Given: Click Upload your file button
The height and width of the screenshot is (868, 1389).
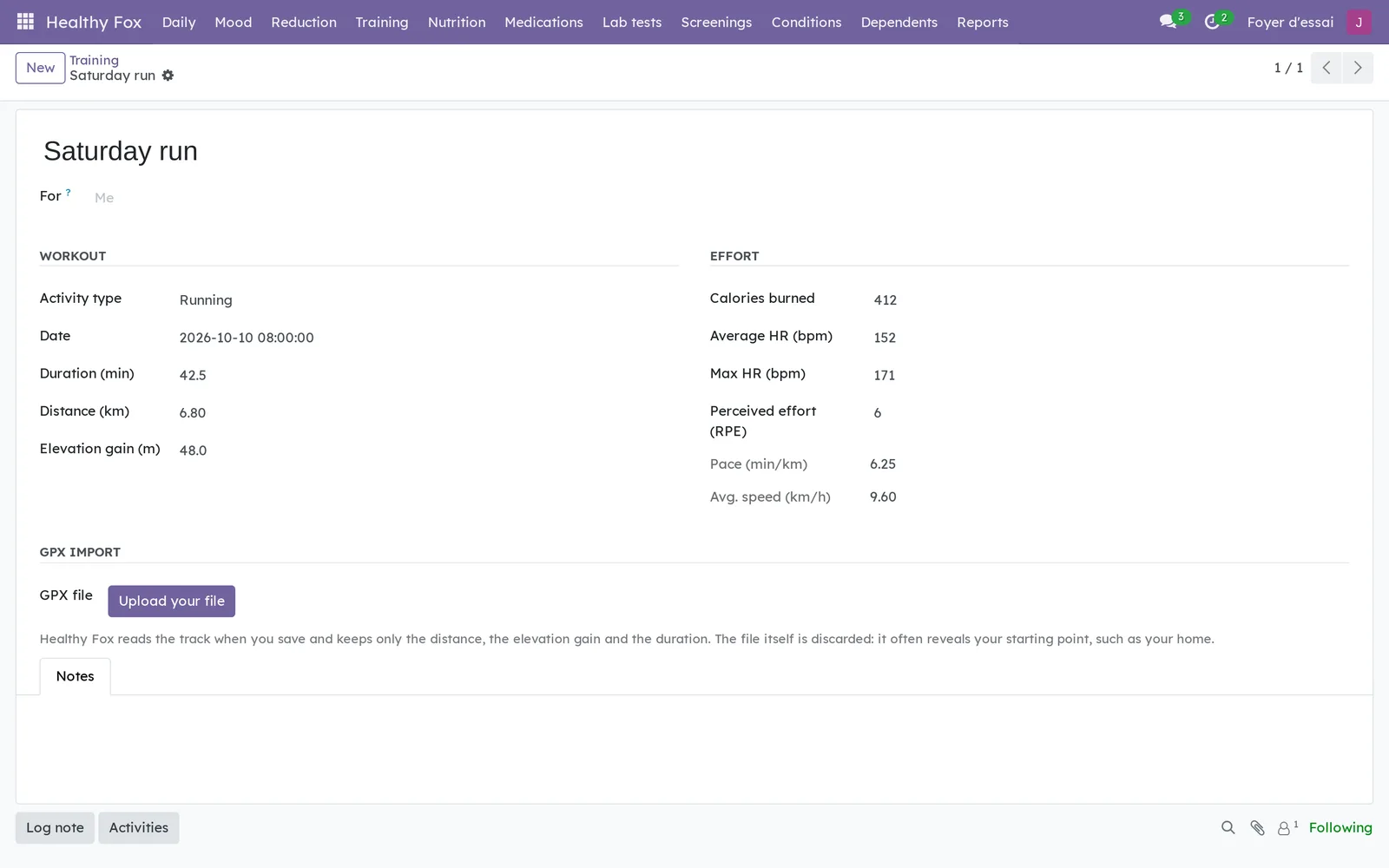Looking at the screenshot, I should coord(171,601).
